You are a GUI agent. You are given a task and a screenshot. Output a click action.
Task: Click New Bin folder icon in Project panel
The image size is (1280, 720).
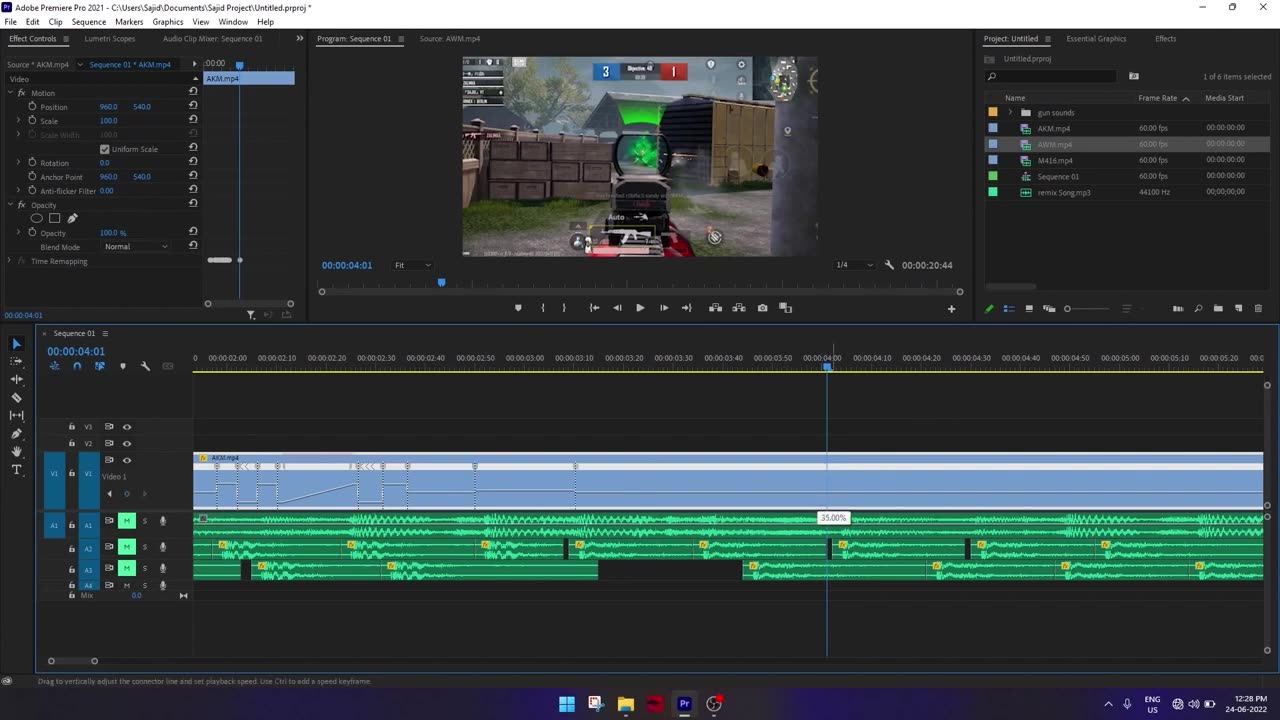point(1218,308)
